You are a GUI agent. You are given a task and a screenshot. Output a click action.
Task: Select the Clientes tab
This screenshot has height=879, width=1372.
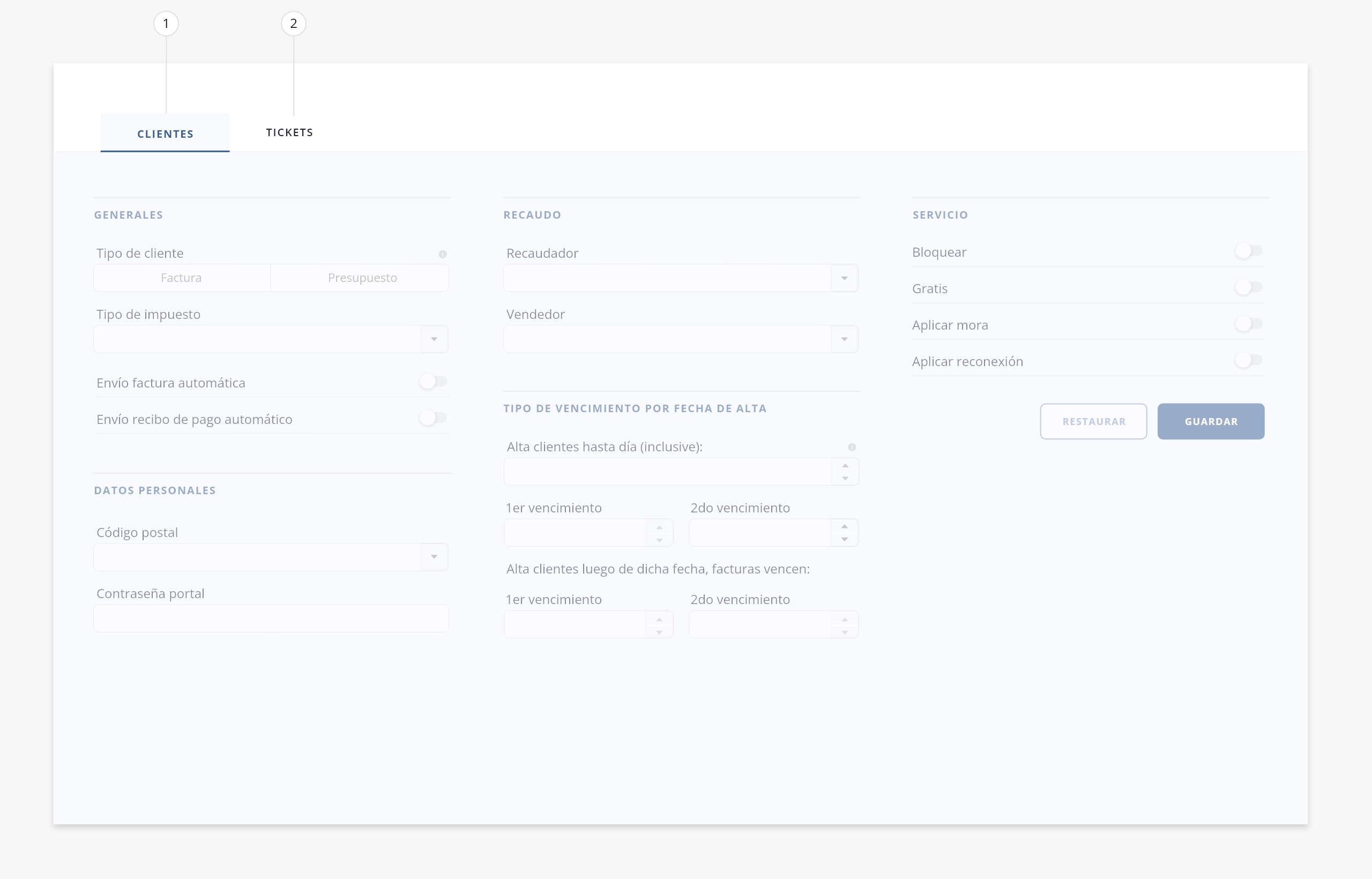[165, 133]
